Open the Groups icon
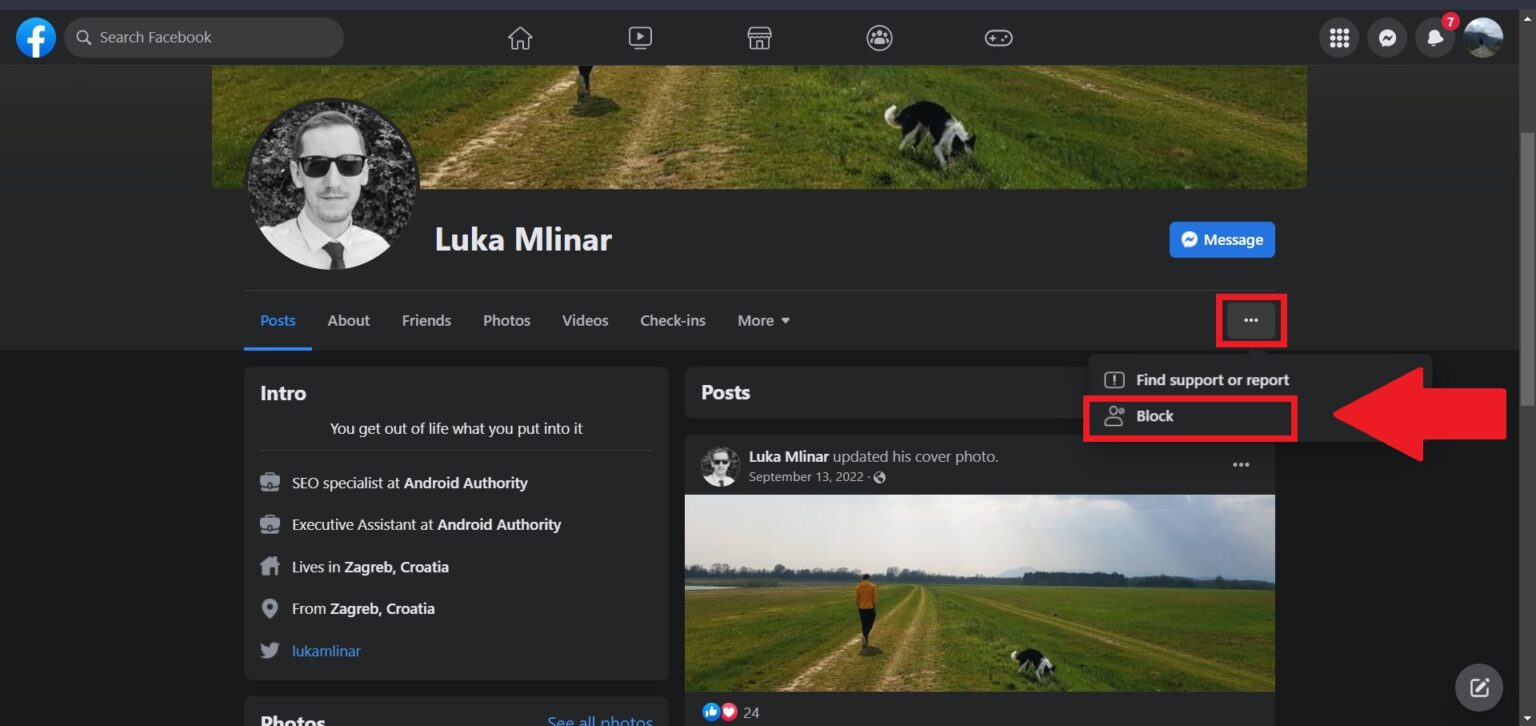 point(880,38)
